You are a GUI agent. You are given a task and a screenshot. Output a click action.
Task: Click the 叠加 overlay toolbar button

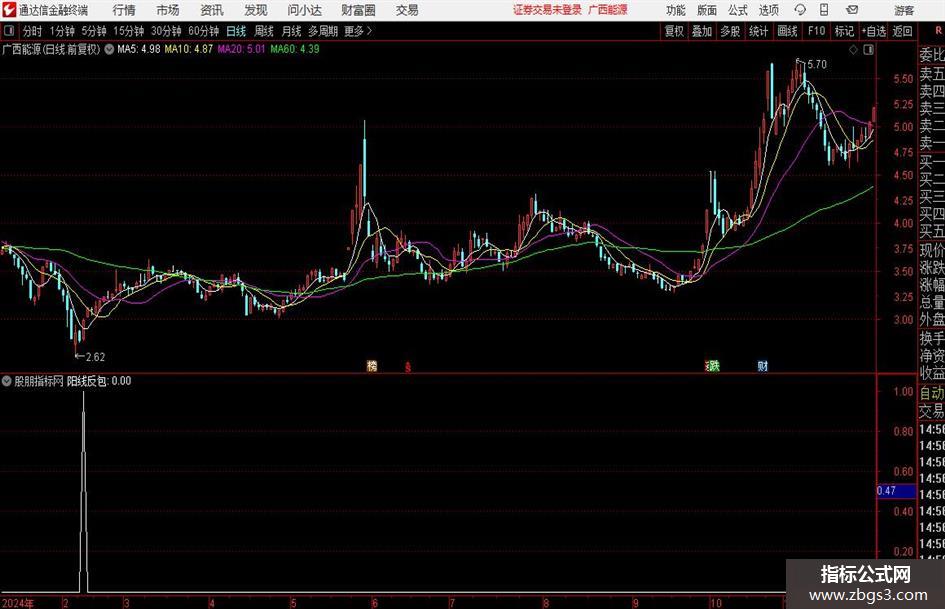702,31
